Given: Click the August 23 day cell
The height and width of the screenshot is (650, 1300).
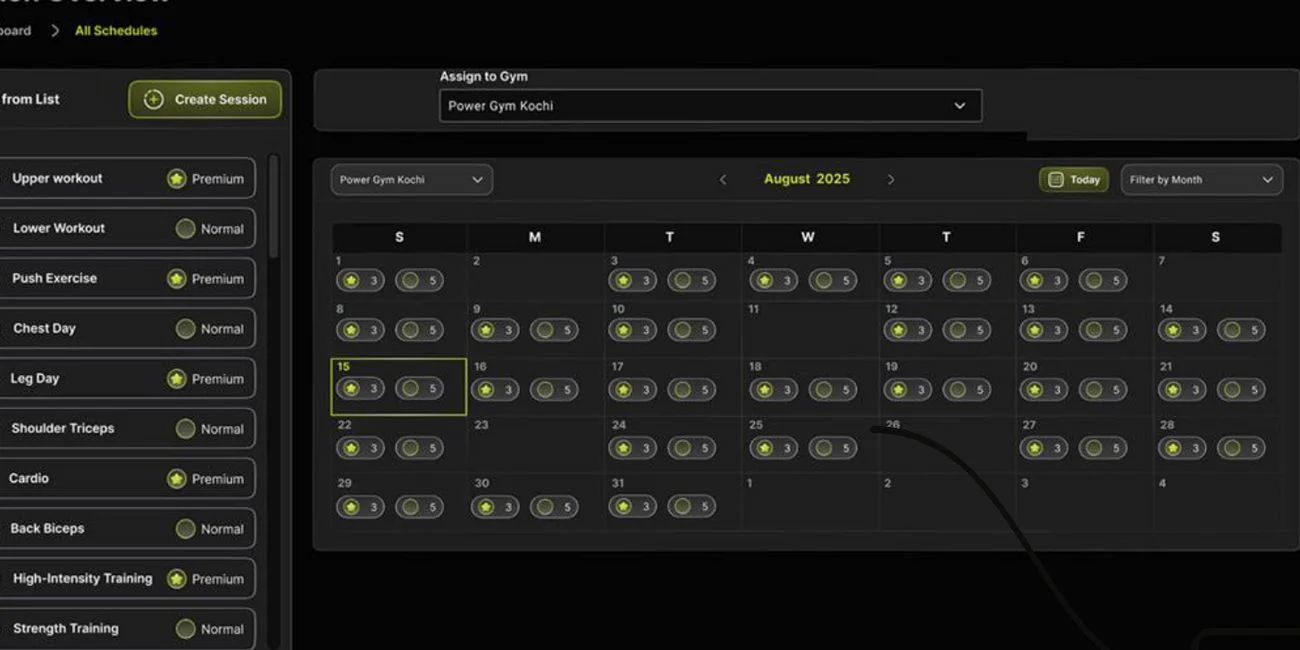Looking at the screenshot, I should pos(535,445).
